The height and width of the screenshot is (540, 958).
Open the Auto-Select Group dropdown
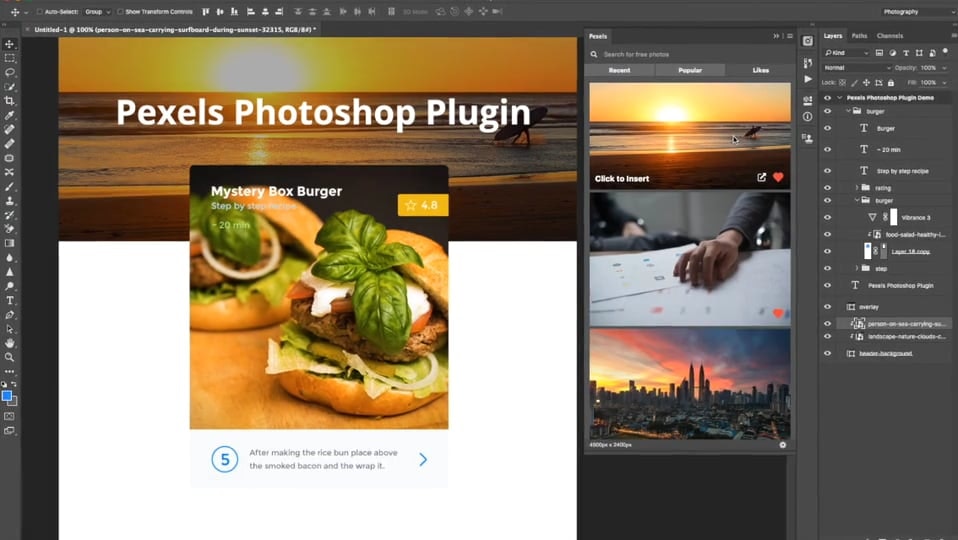coord(97,12)
